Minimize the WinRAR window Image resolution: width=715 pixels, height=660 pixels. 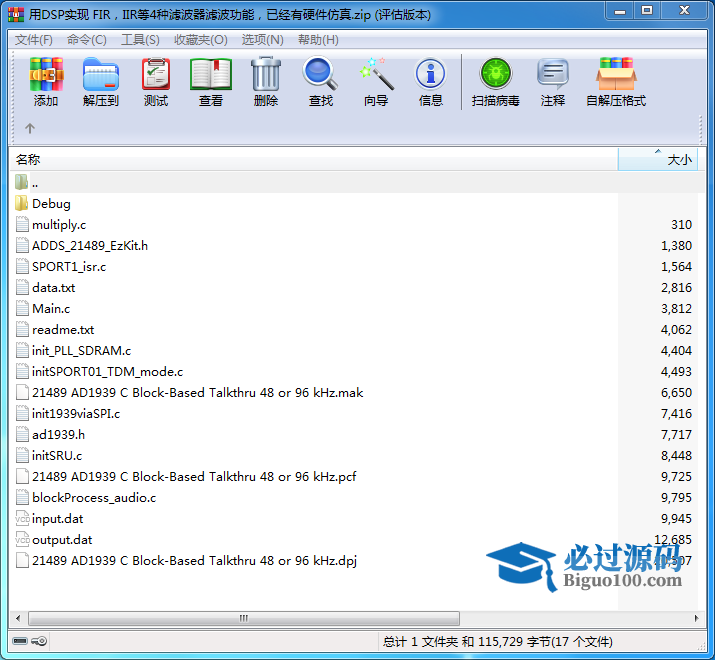pyautogui.click(x=620, y=11)
